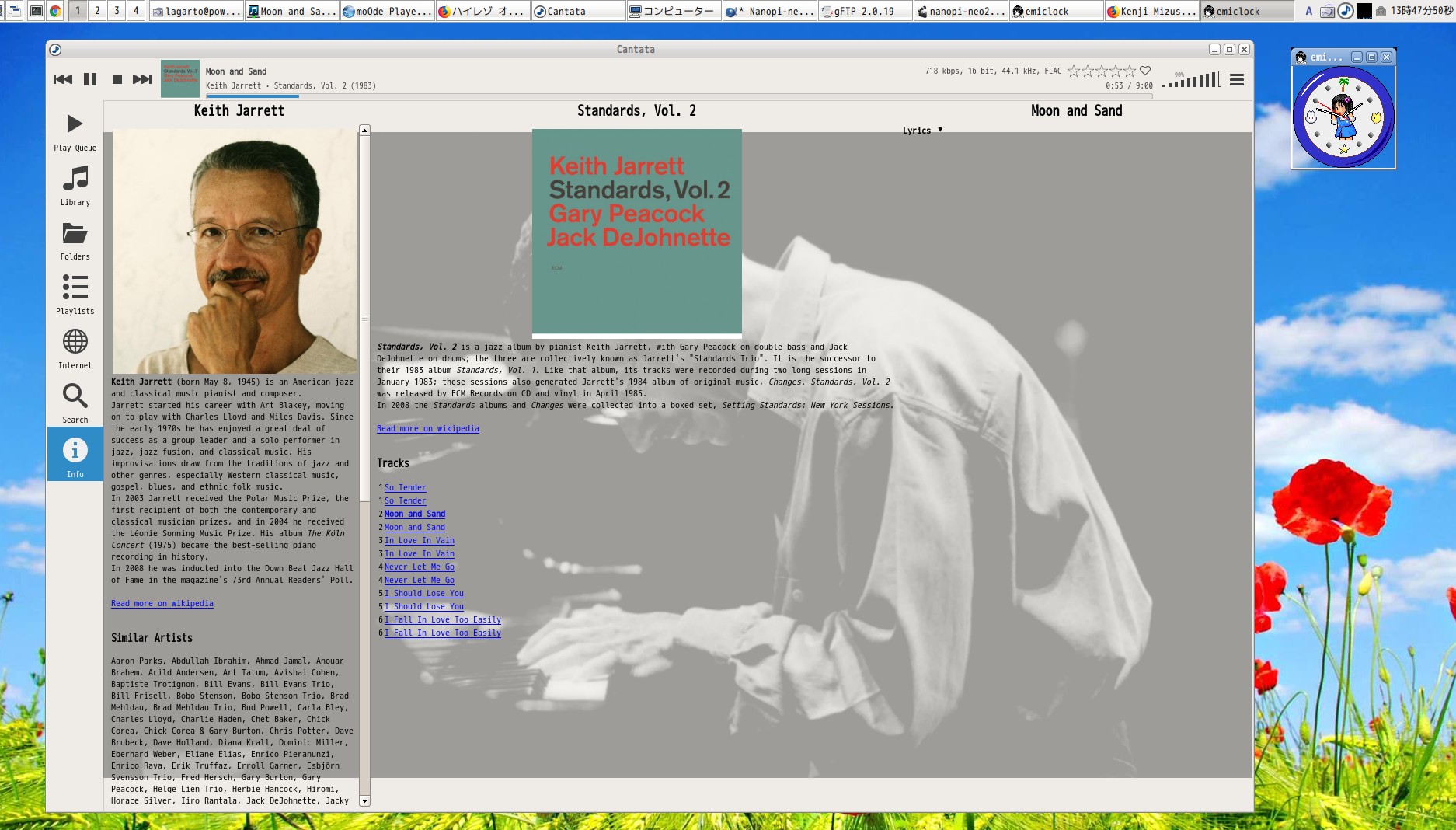1456x830 pixels.
Task: Open the Library view
Action: click(x=75, y=186)
